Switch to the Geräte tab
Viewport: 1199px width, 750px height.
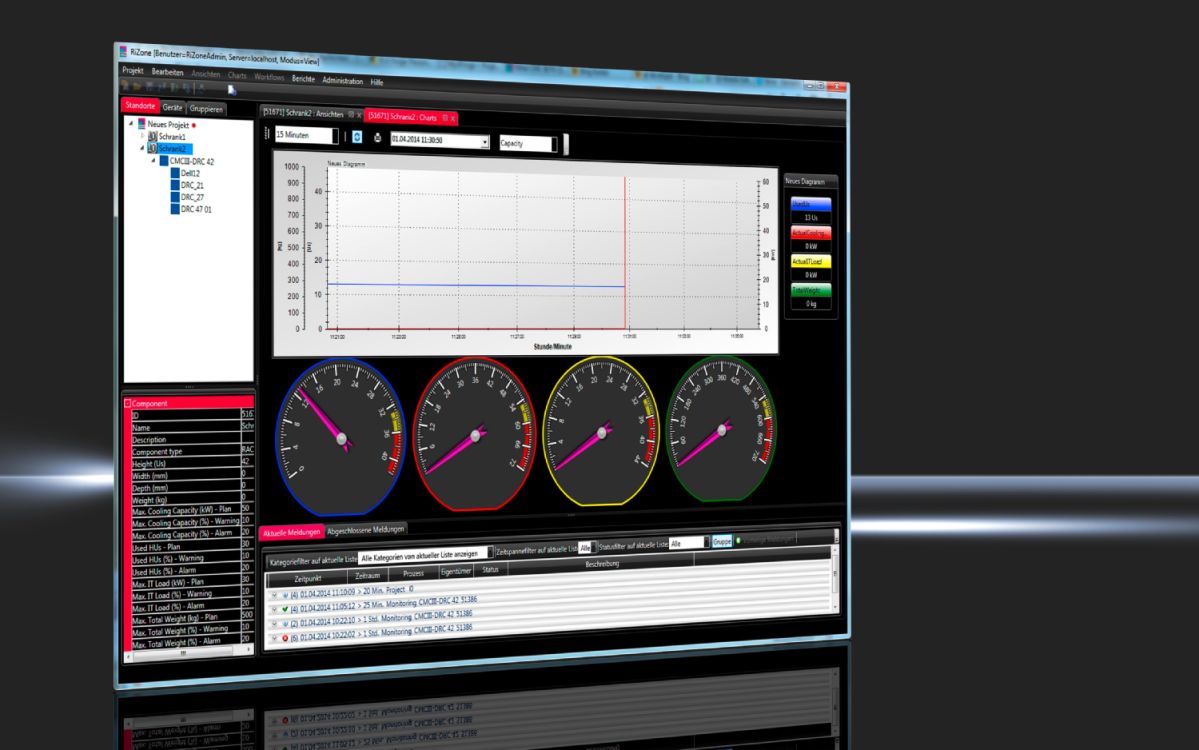[173, 107]
